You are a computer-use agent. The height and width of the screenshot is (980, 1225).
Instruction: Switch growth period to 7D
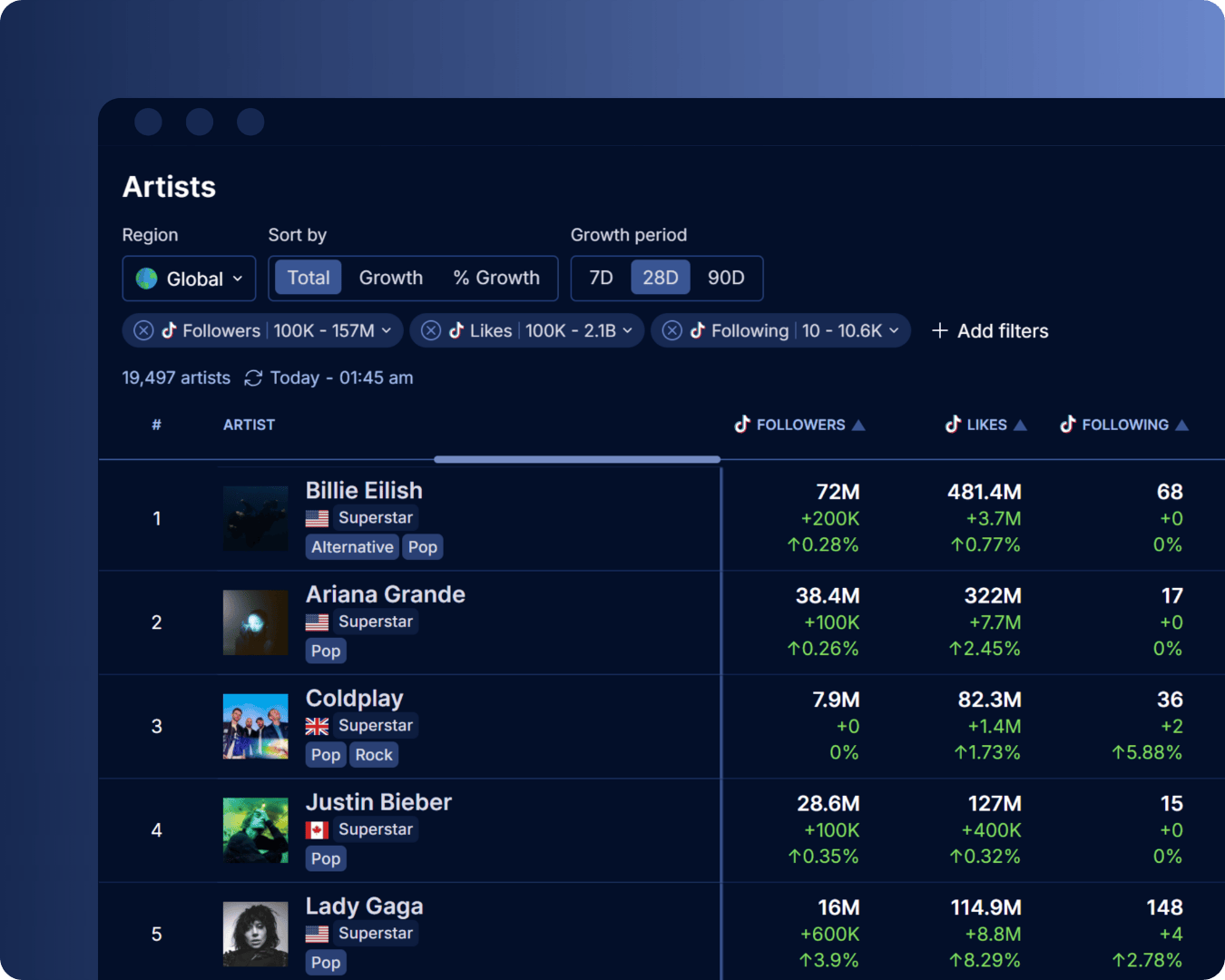[x=601, y=278]
